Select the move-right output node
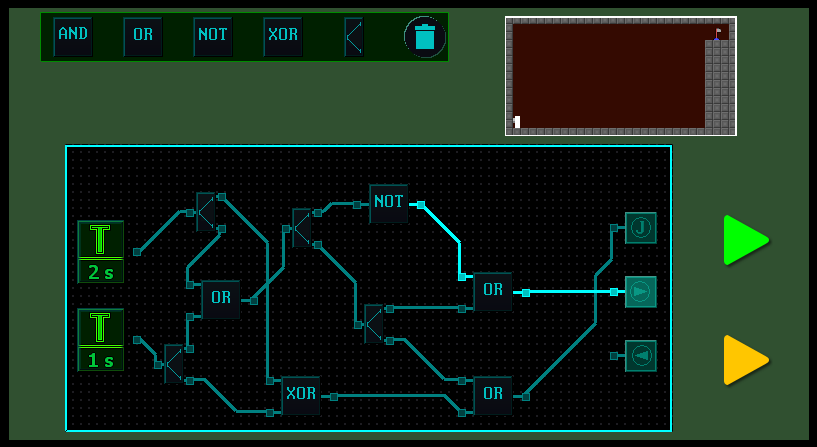The width and height of the screenshot is (817, 447). (x=641, y=292)
